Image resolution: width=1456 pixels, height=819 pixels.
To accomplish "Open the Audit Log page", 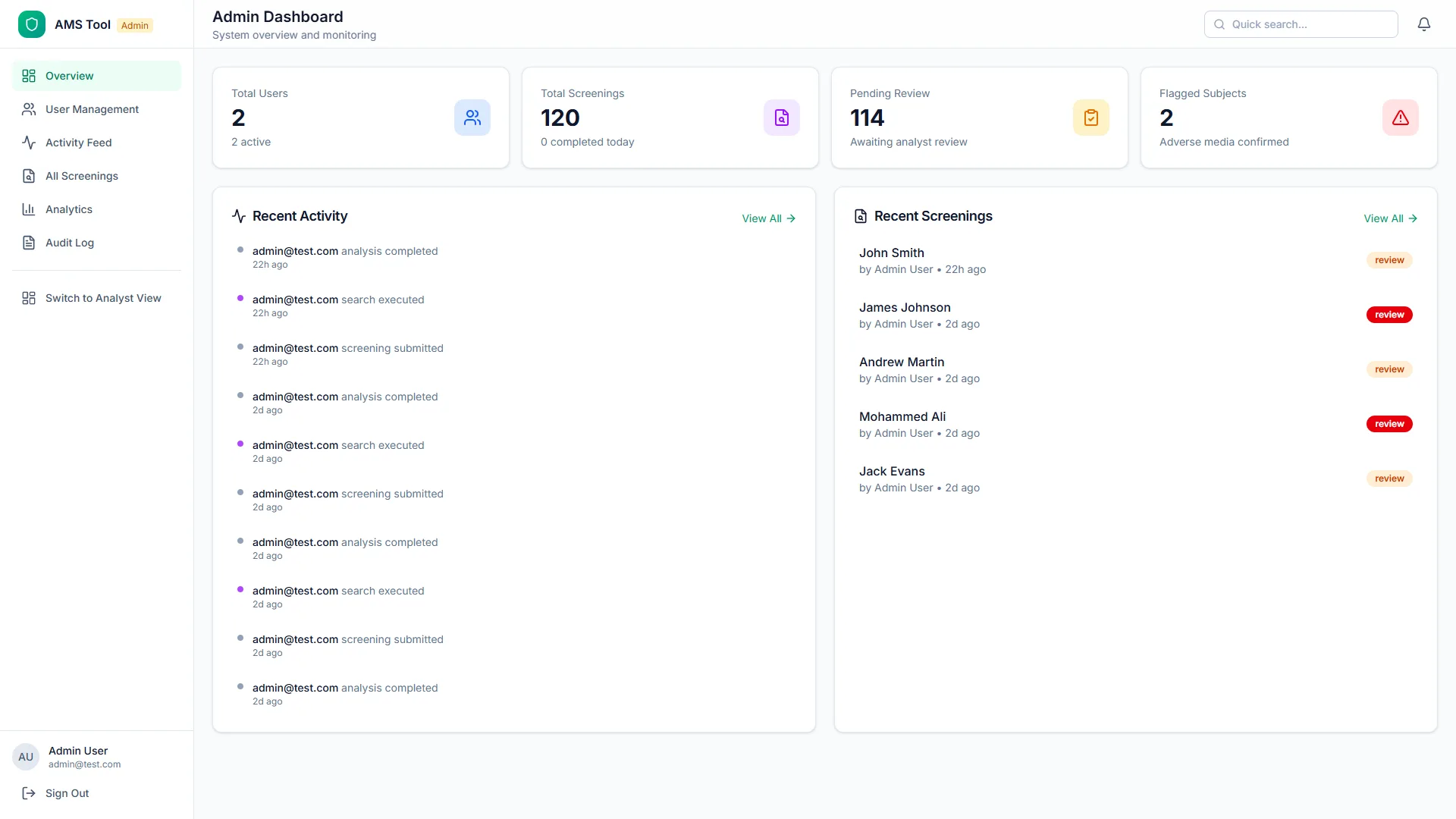I will (x=96, y=243).
